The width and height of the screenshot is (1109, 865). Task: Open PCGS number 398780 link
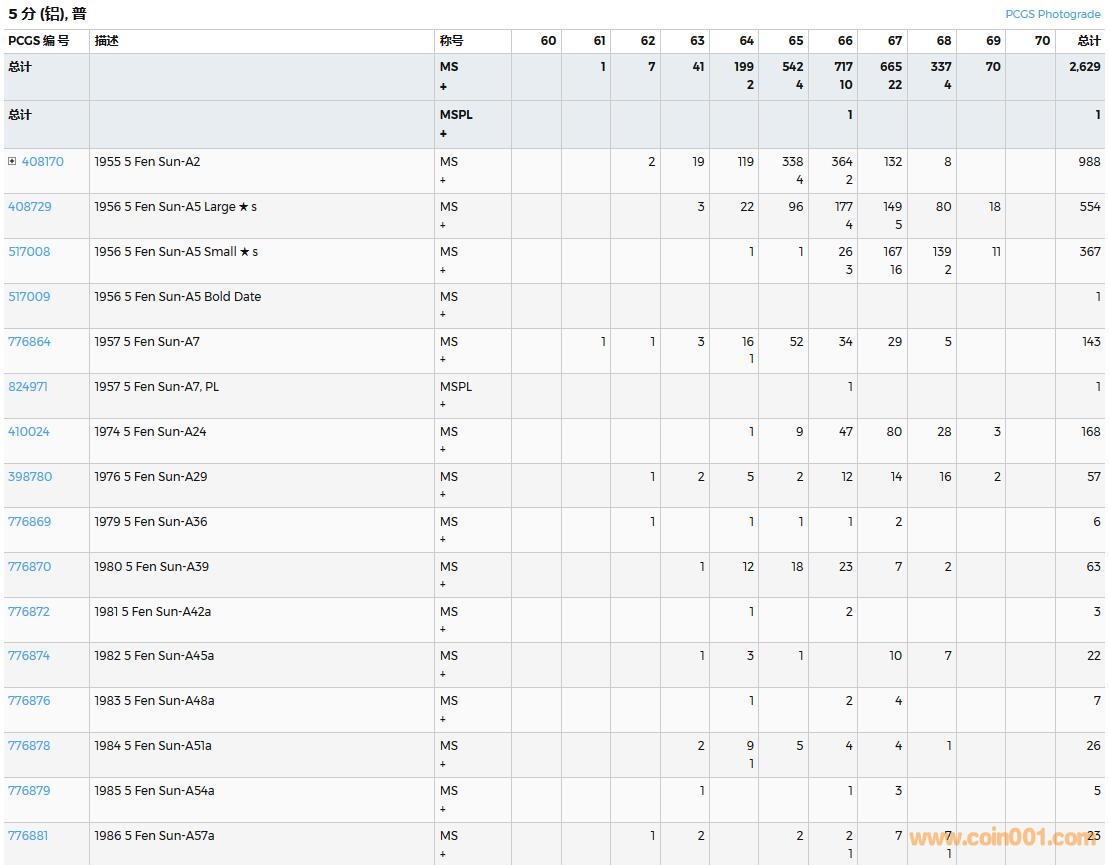click(x=29, y=477)
